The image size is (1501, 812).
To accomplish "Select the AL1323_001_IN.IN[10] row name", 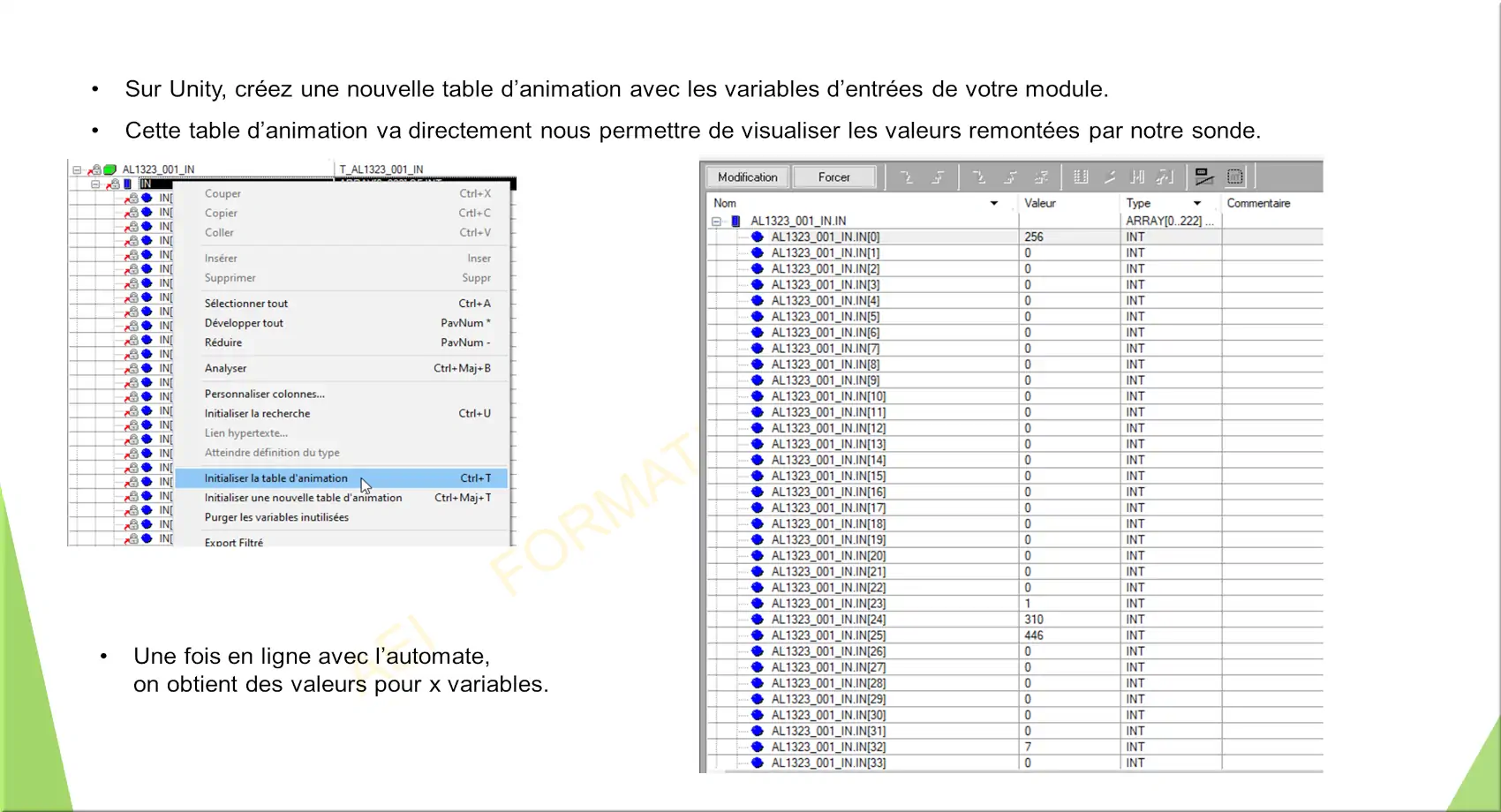I will [x=828, y=396].
